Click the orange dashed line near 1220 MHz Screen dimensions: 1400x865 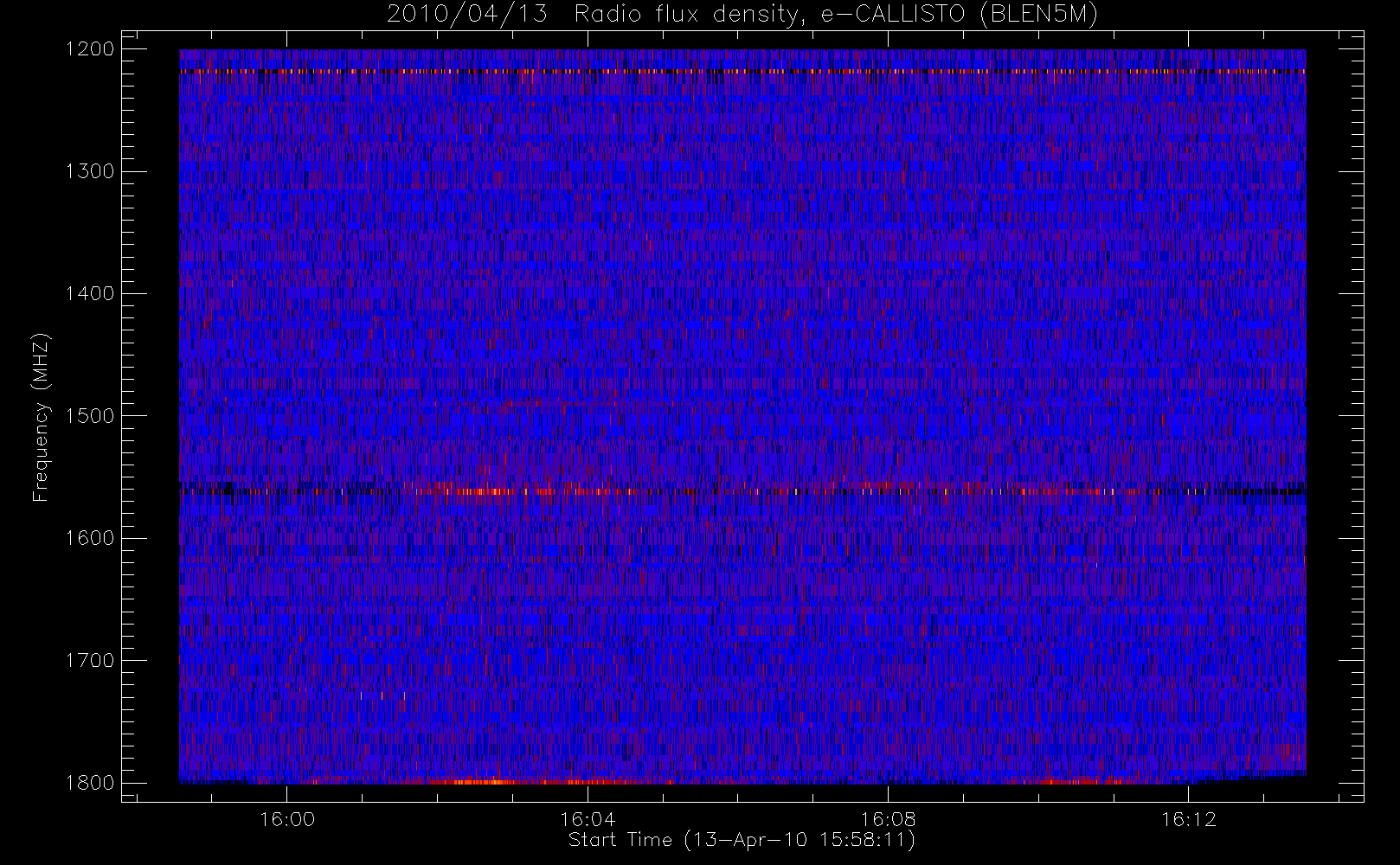point(742,72)
